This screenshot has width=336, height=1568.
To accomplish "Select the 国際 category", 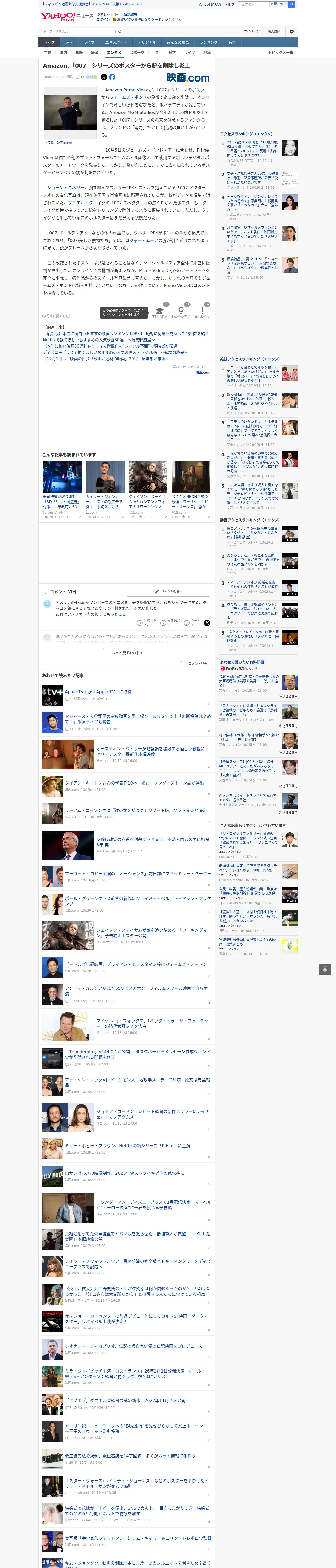I will pyautogui.click(x=79, y=52).
